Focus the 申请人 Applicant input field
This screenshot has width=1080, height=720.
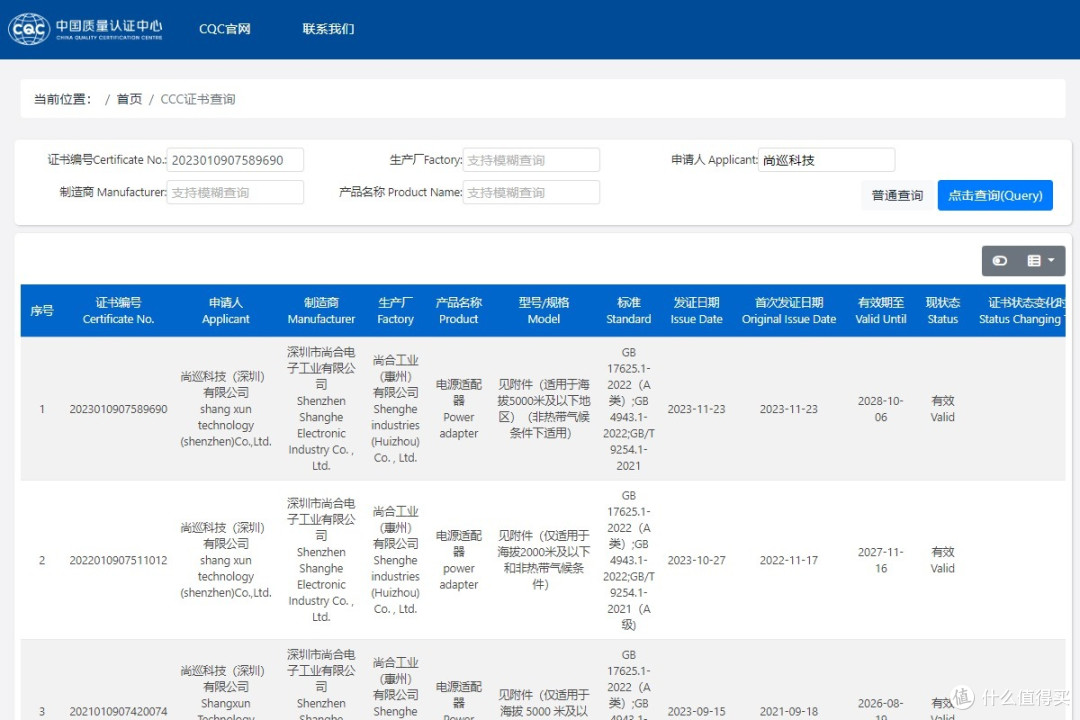pos(827,160)
